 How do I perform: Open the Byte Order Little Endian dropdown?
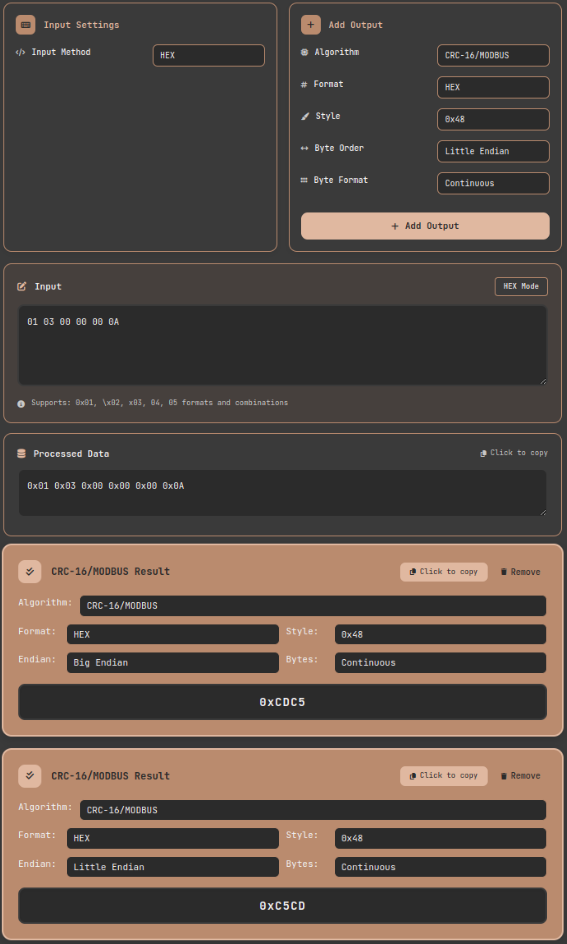(493, 151)
